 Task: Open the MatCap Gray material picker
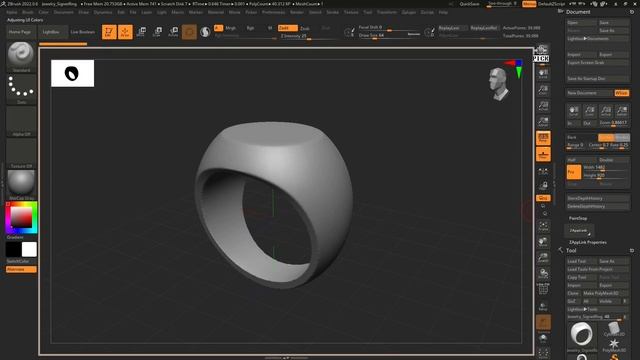tap(21, 185)
